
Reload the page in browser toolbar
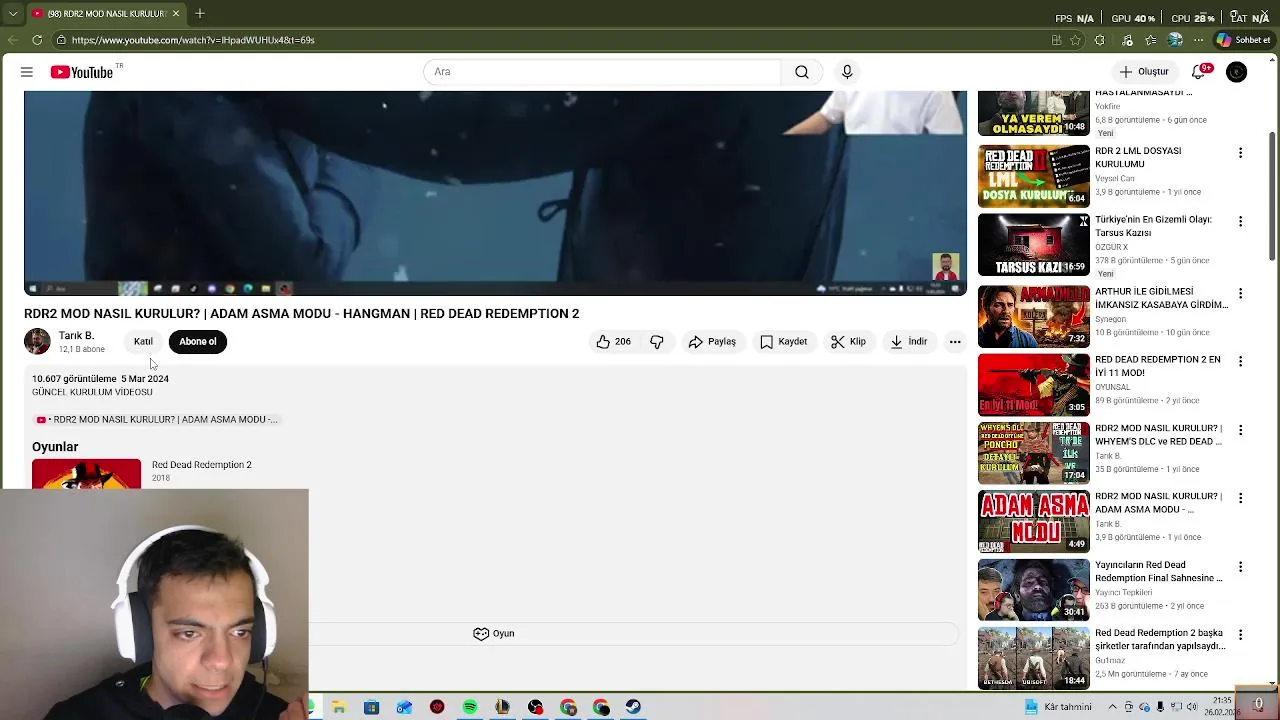pyautogui.click(x=37, y=40)
